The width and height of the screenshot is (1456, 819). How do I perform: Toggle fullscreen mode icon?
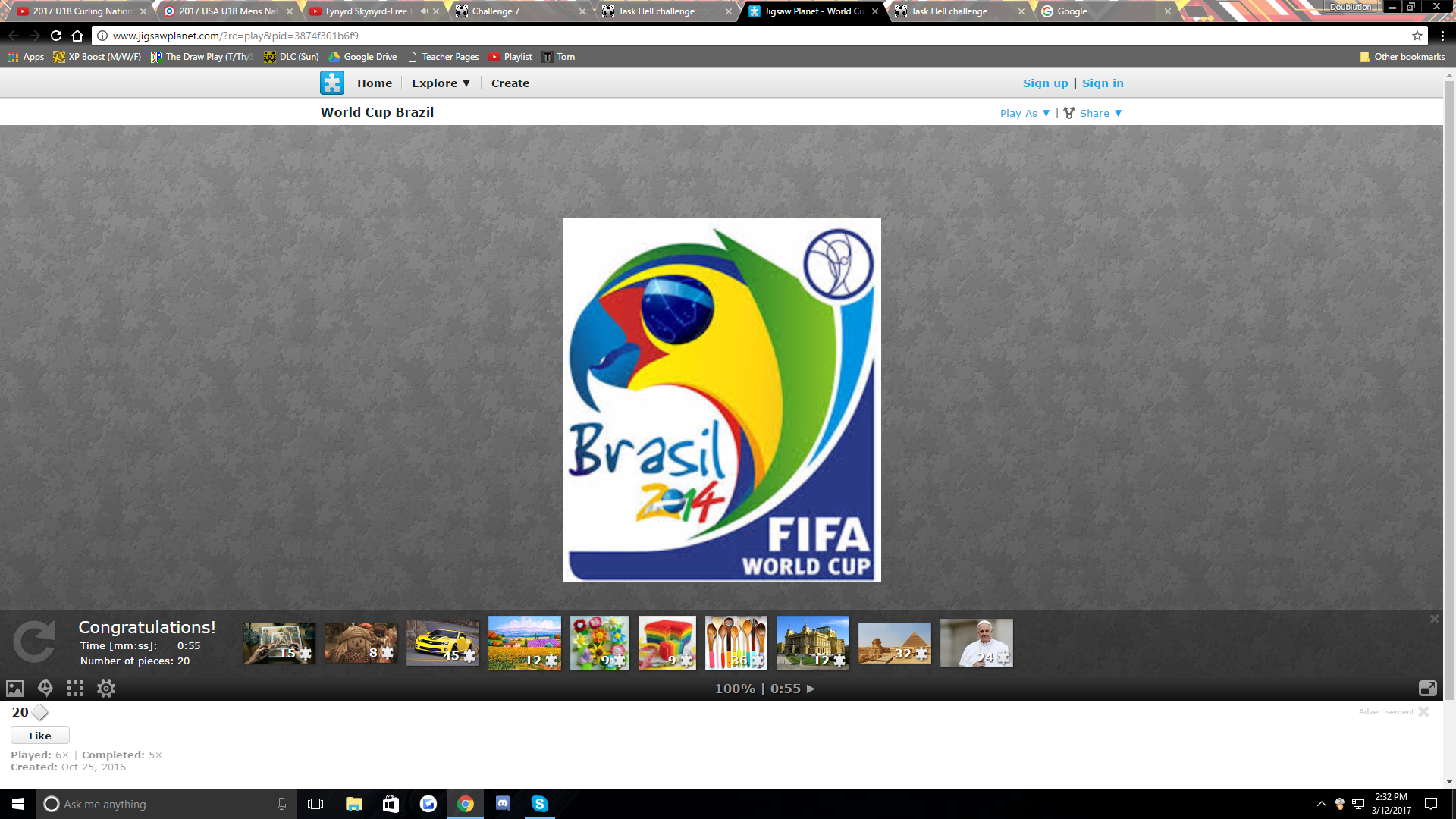[1427, 689]
